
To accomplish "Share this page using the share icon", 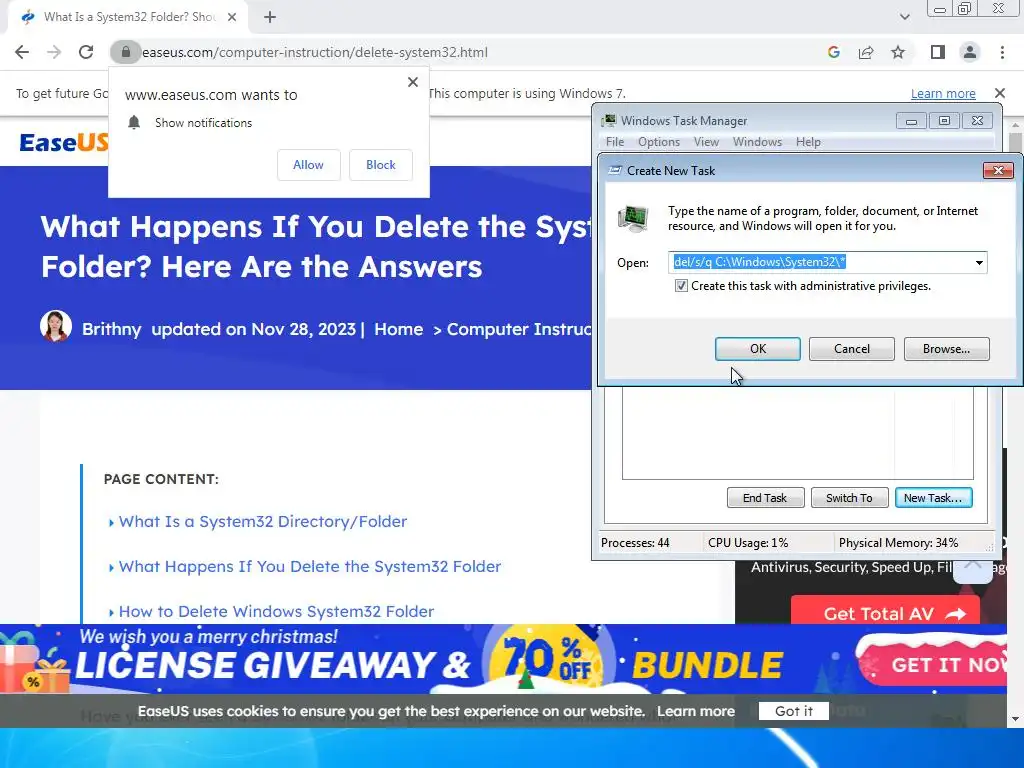I will [x=866, y=52].
